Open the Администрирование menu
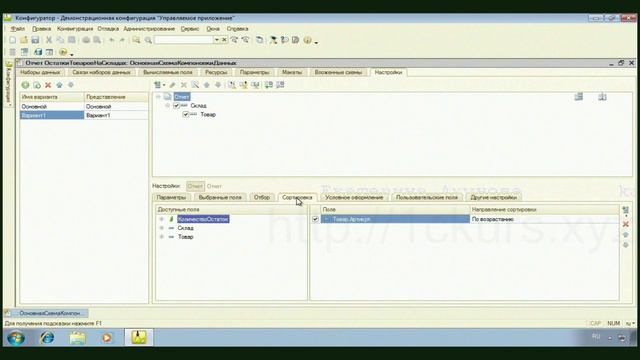The height and width of the screenshot is (360, 640). point(149,29)
